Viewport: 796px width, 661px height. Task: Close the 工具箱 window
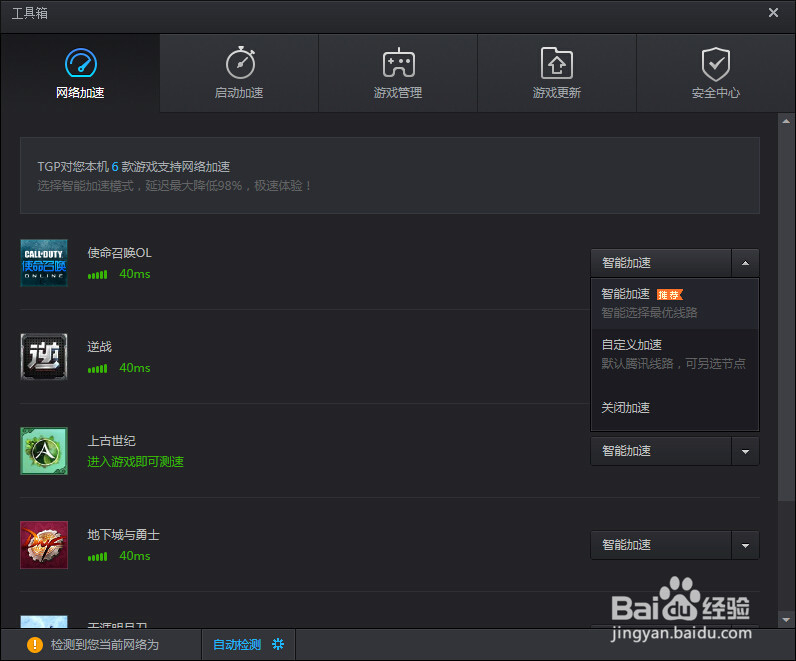point(773,13)
